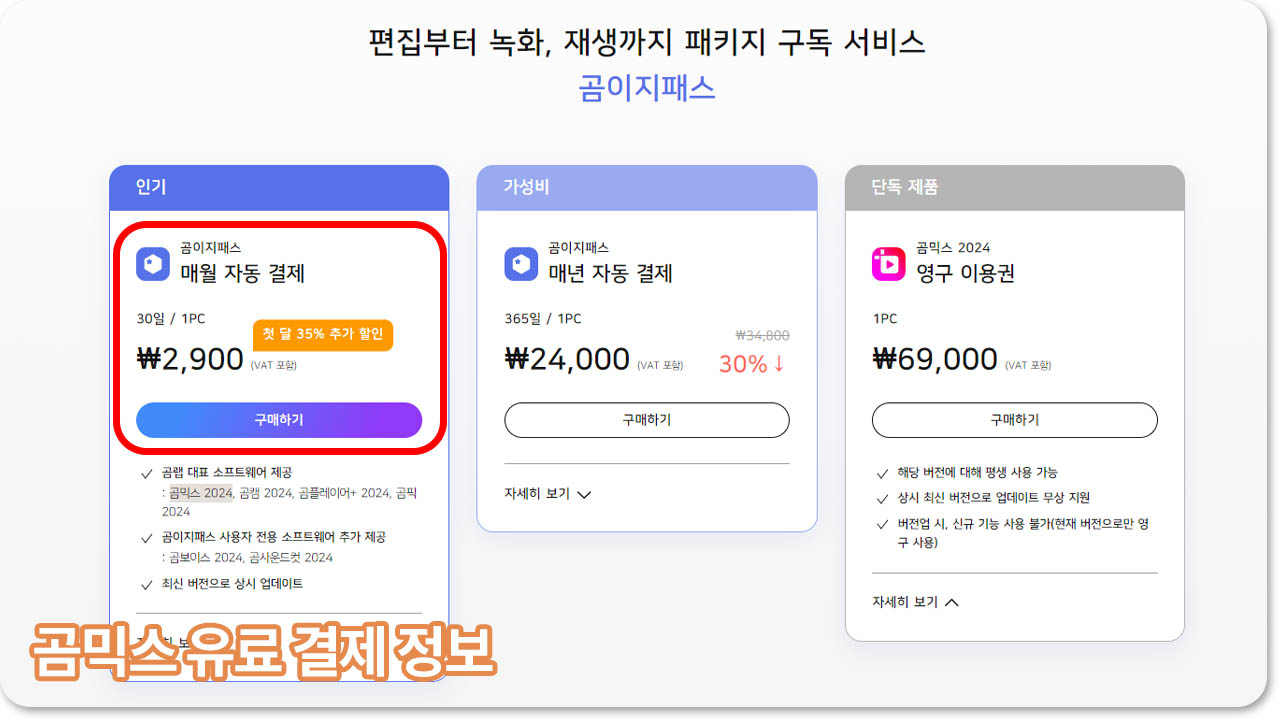This screenshot has width=1280, height=720.
Task: Click 구매하기 on the ₩69,000 permanent license
Action: coord(1014,420)
